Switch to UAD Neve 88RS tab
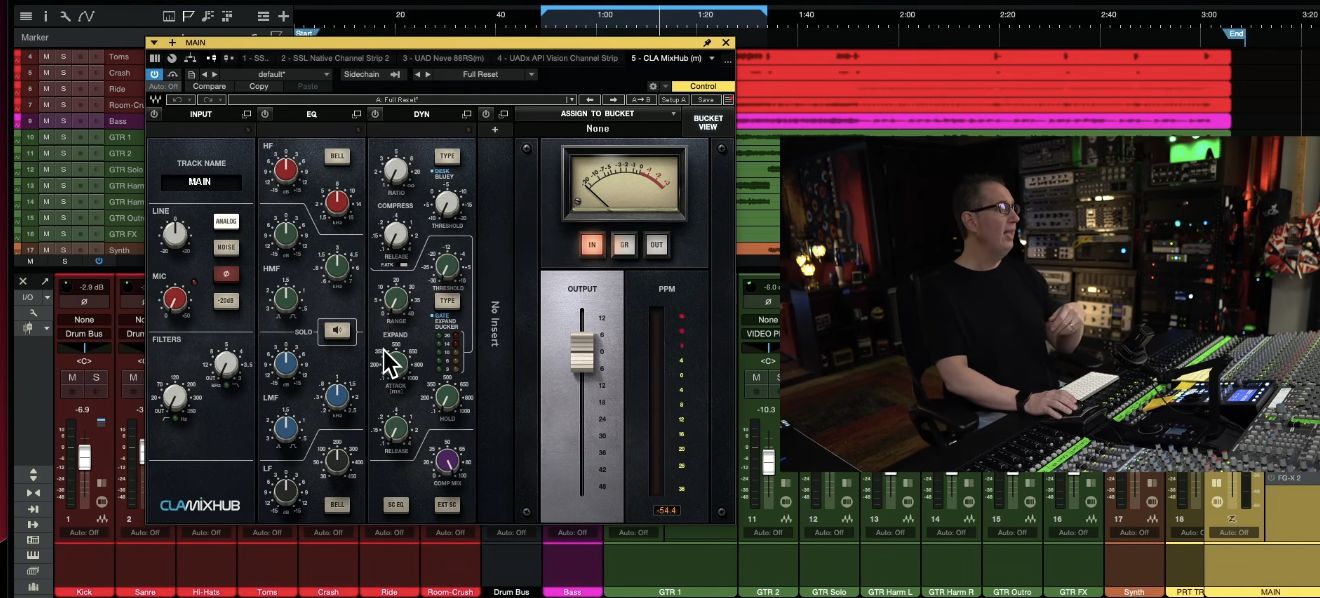This screenshot has width=1320, height=598. click(x=443, y=58)
